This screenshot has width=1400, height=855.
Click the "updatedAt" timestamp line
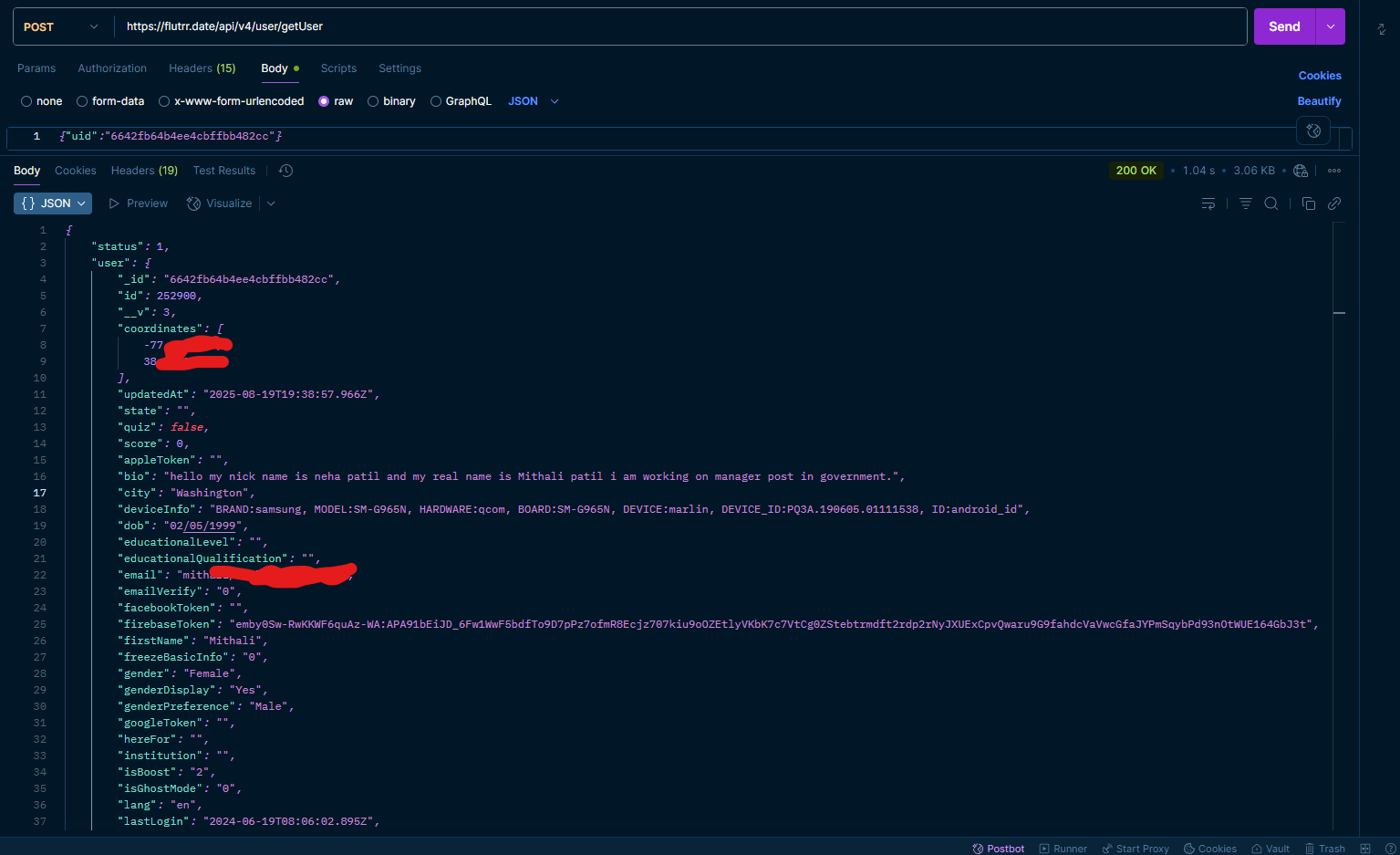tap(248, 394)
